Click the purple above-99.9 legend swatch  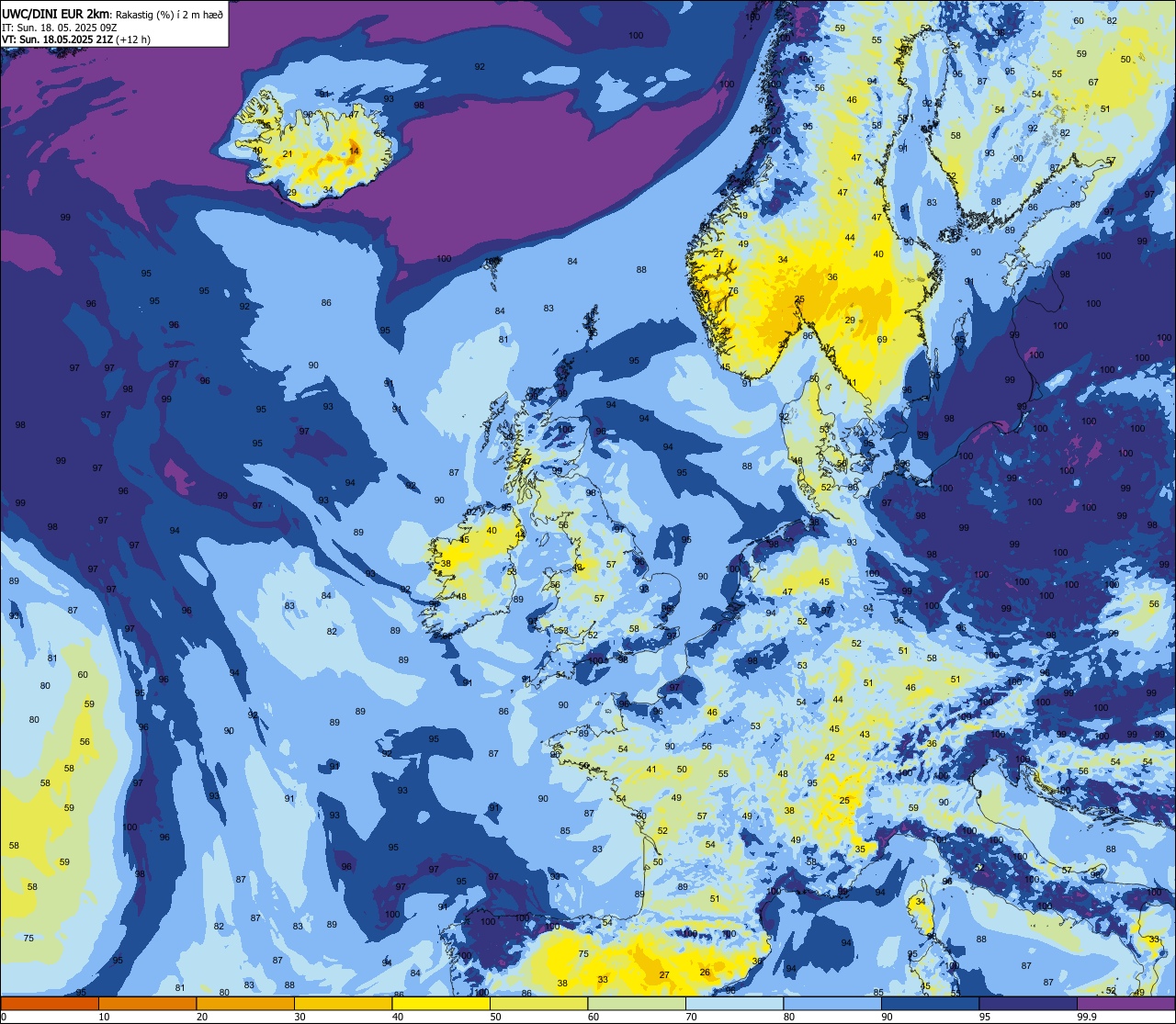(x=1125, y=1003)
